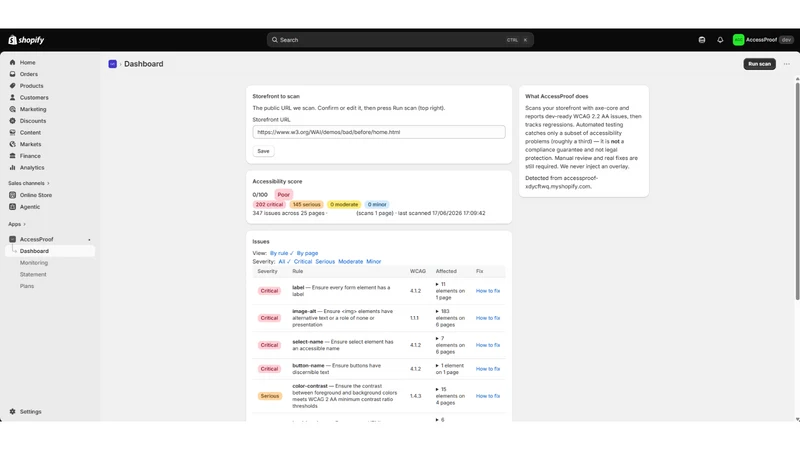Open Analytics from the sidebar
Image resolution: width=800 pixels, height=450 pixels.
point(32,168)
